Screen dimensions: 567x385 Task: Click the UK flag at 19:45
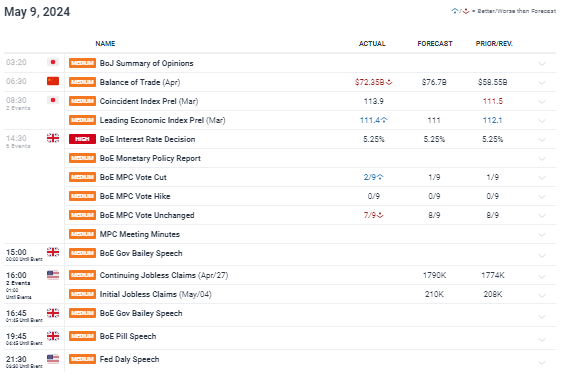click(53, 336)
